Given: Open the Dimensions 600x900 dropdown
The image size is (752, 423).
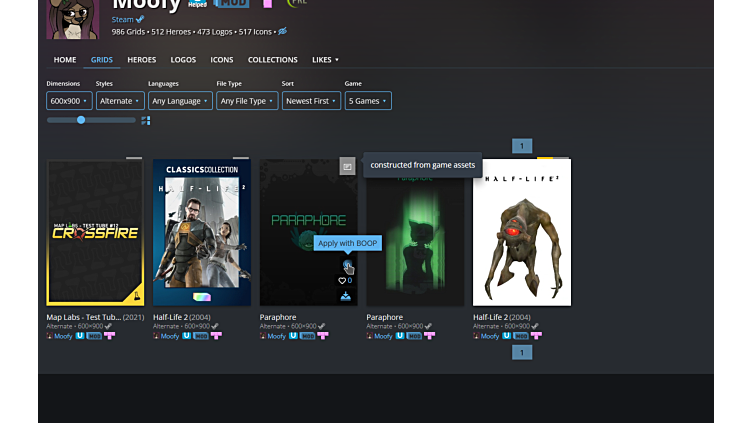Looking at the screenshot, I should coord(69,101).
